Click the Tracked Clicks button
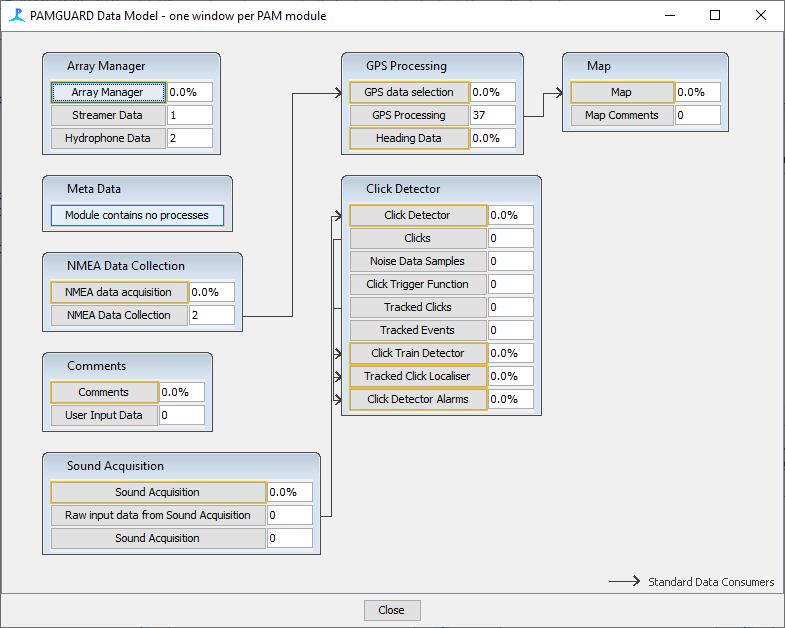This screenshot has height=628, width=785. (418, 307)
